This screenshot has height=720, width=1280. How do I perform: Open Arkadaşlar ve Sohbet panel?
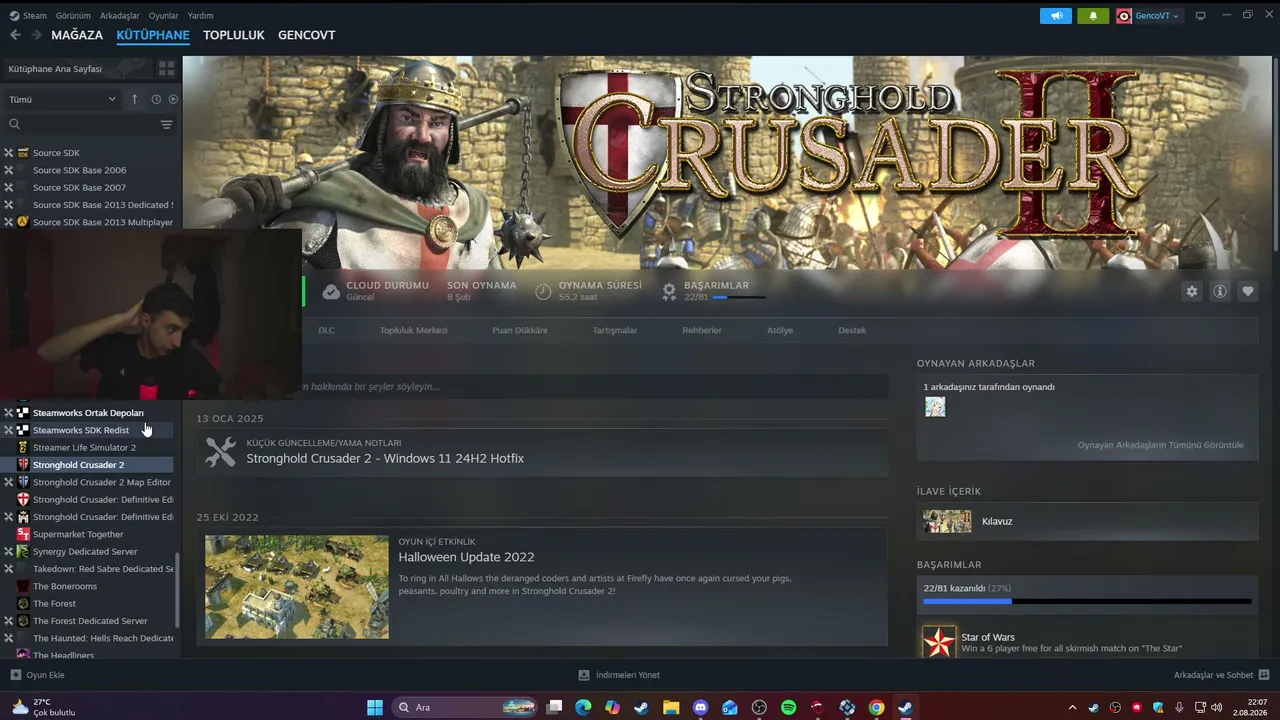coord(1221,675)
